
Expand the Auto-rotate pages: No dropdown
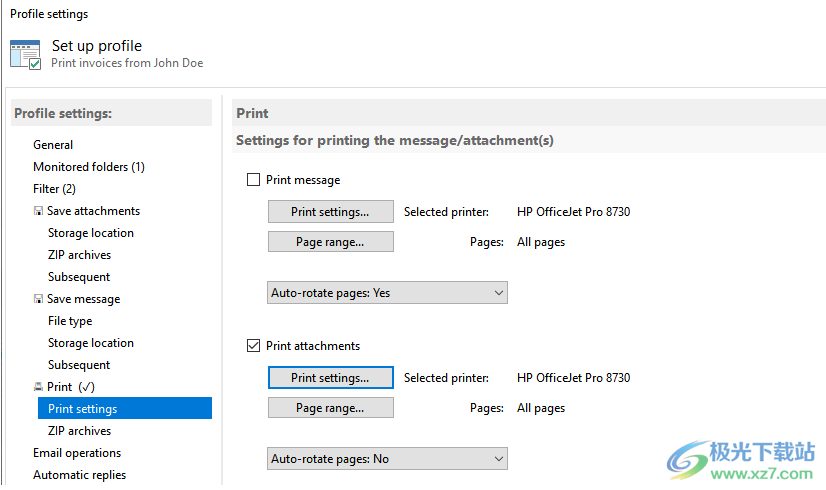click(x=387, y=459)
